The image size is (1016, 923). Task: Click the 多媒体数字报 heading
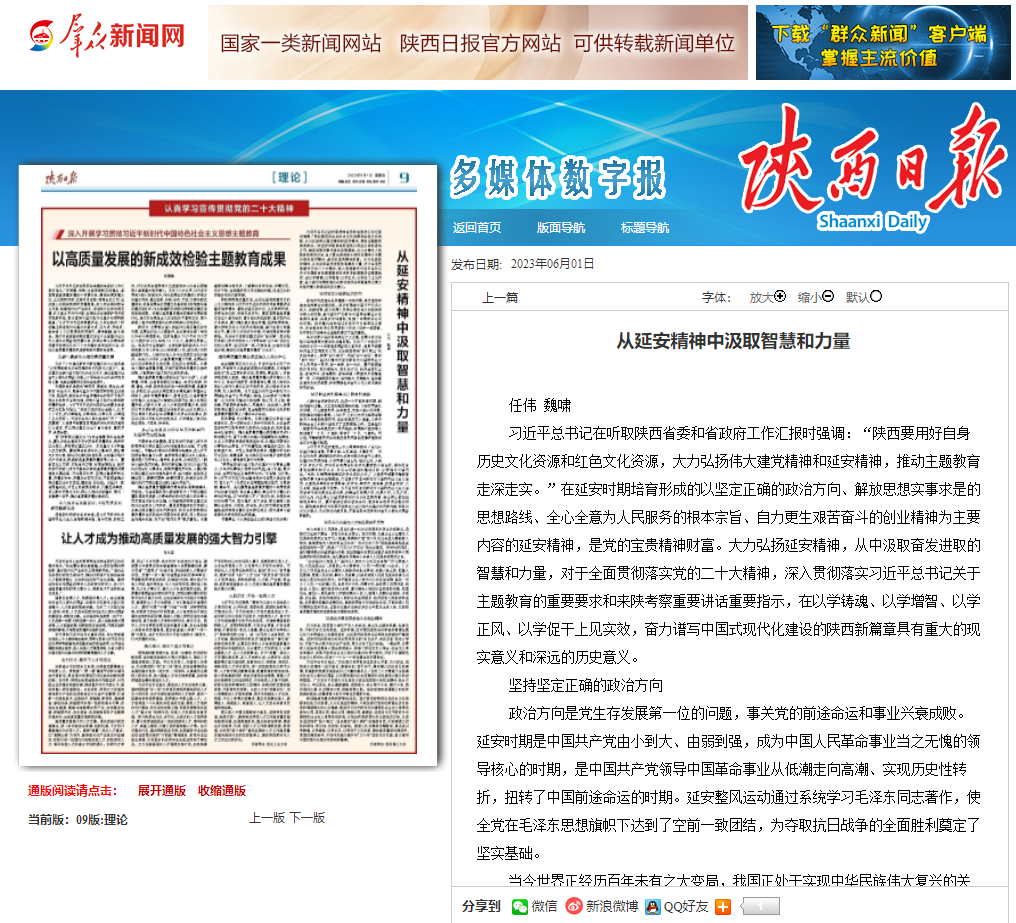558,176
